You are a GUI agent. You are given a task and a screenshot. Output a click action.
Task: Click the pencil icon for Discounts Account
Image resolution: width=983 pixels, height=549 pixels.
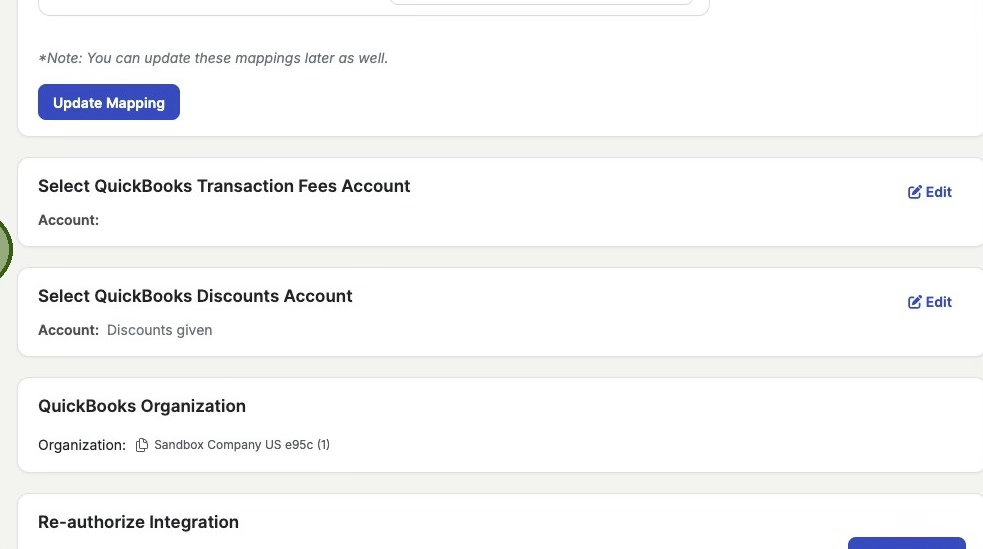click(x=914, y=302)
